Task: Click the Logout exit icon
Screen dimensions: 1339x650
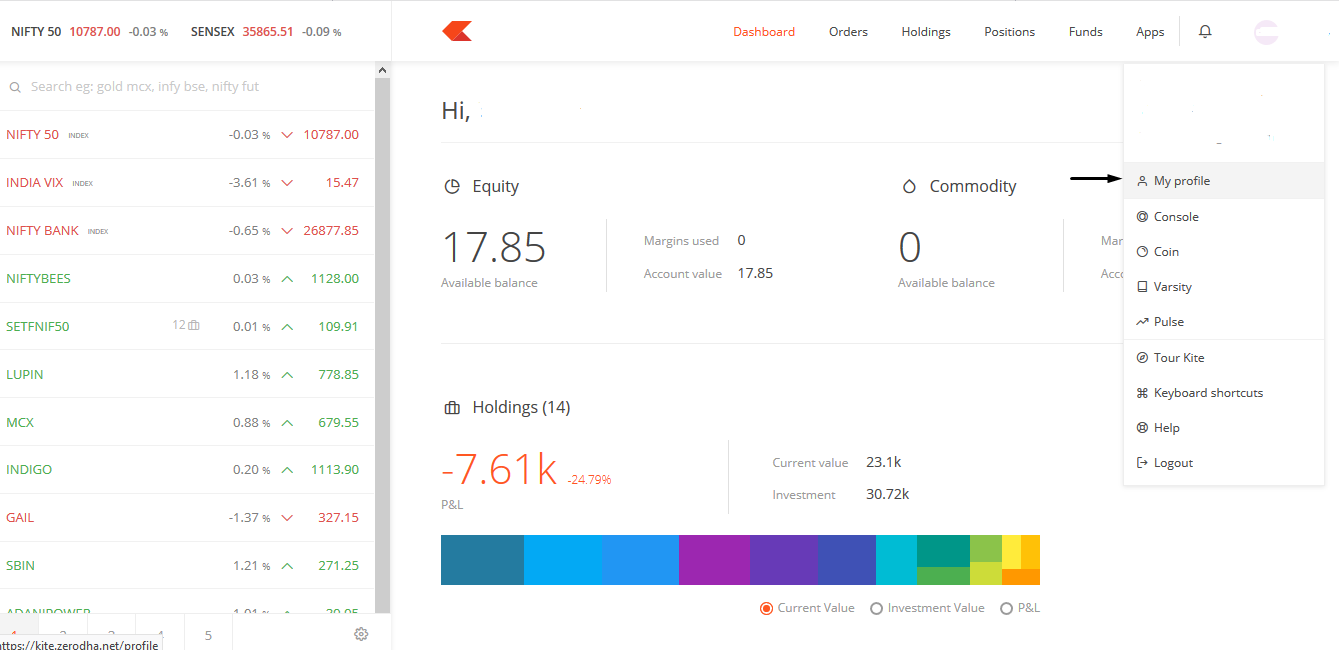Action: pyautogui.click(x=1142, y=462)
